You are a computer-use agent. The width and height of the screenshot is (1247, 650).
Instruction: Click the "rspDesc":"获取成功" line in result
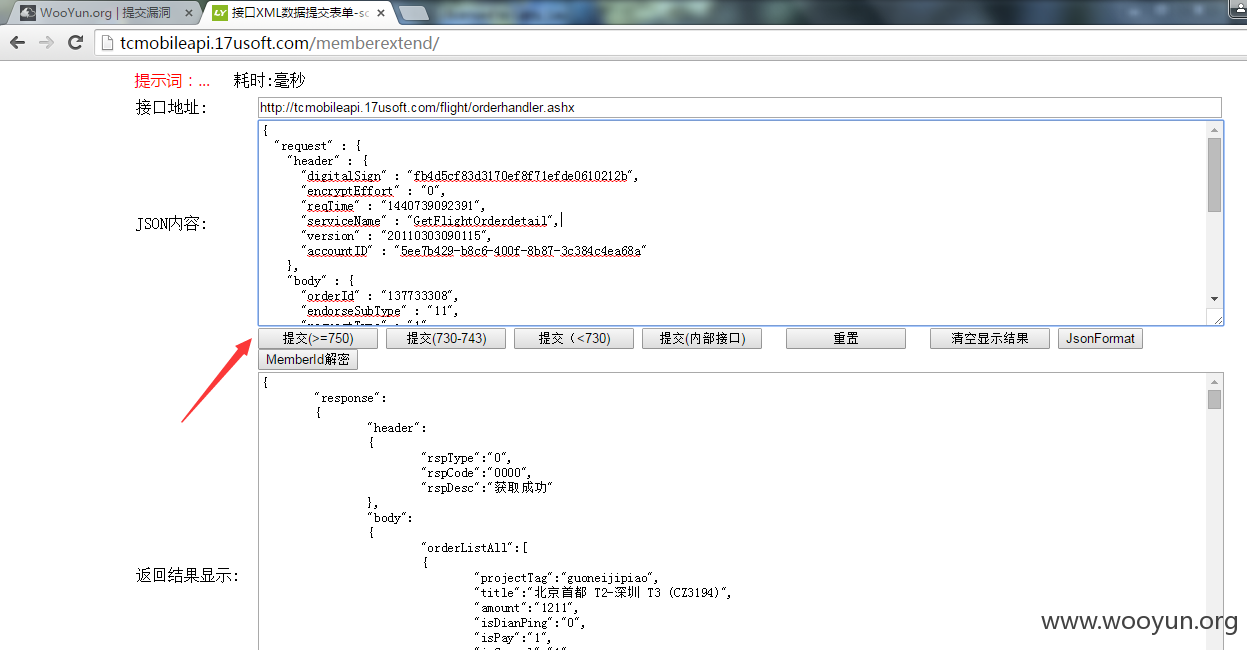click(x=487, y=487)
